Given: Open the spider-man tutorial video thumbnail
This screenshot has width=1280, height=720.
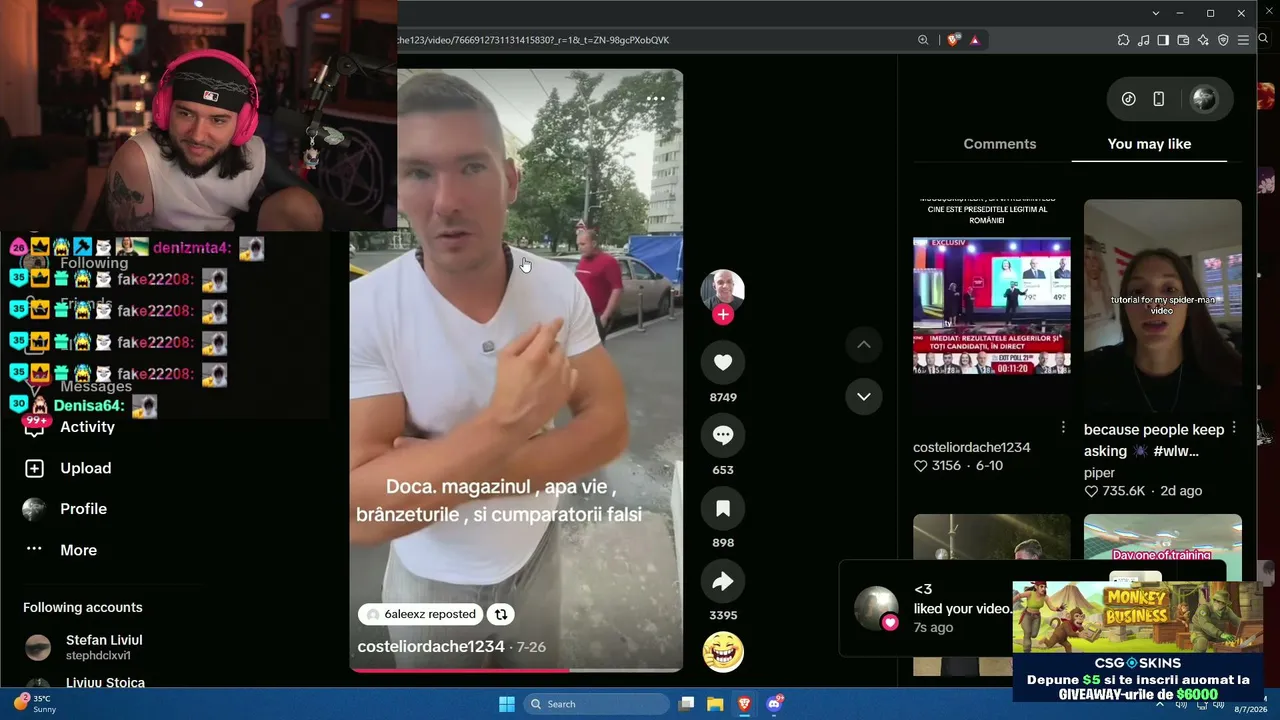Looking at the screenshot, I should 1163,305.
